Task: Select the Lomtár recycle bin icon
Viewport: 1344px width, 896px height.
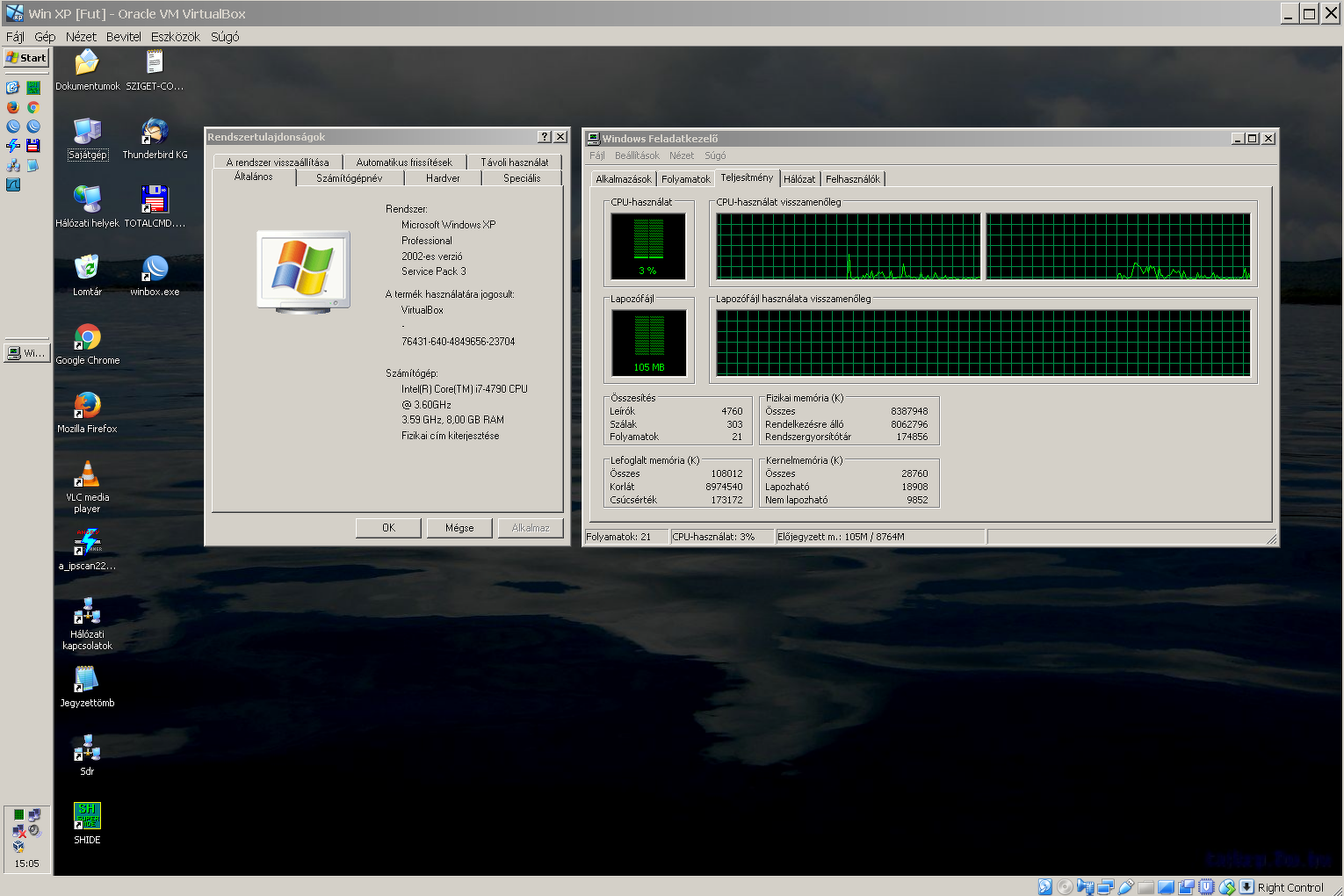Action: tap(87, 275)
